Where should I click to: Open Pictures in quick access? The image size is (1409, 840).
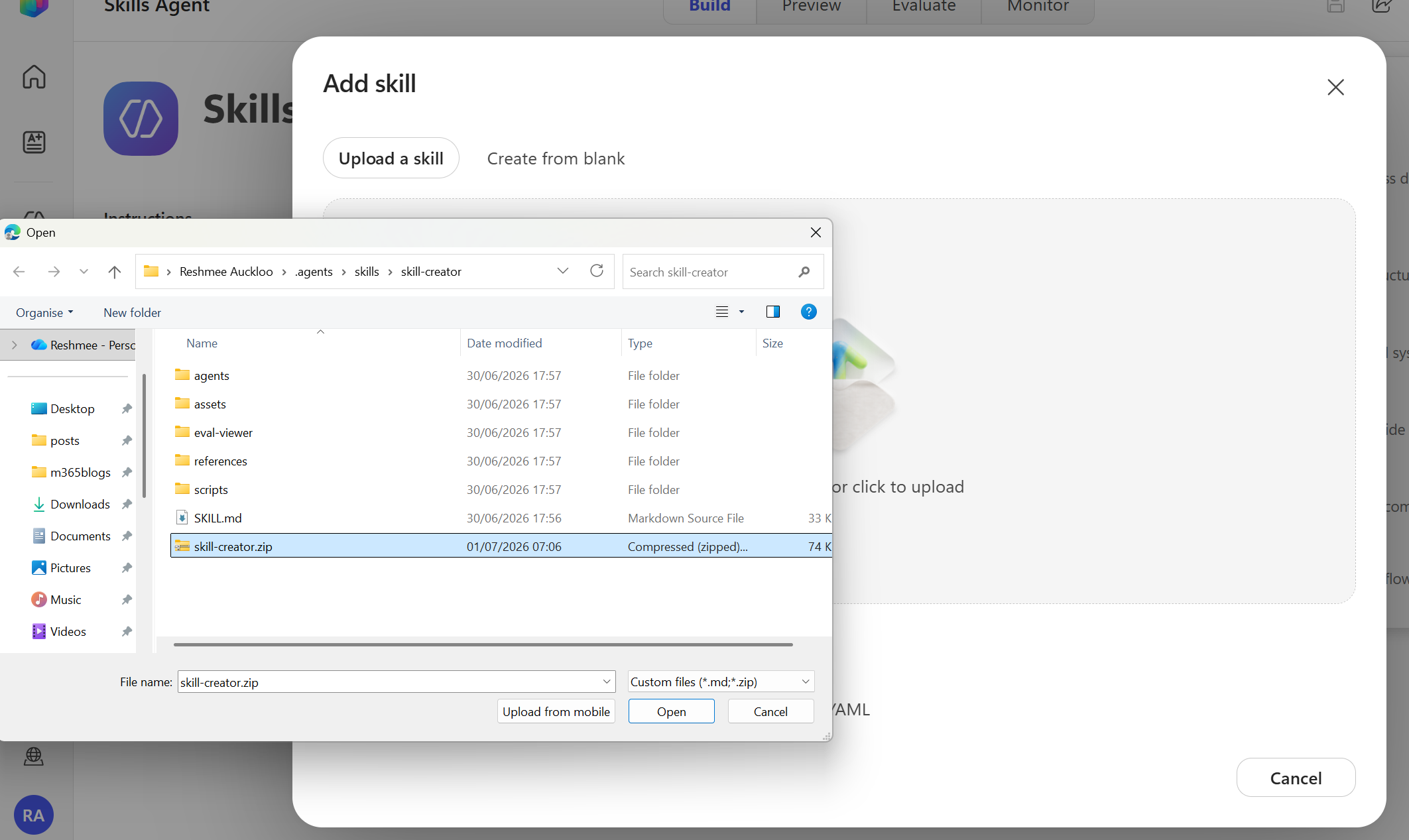(70, 568)
